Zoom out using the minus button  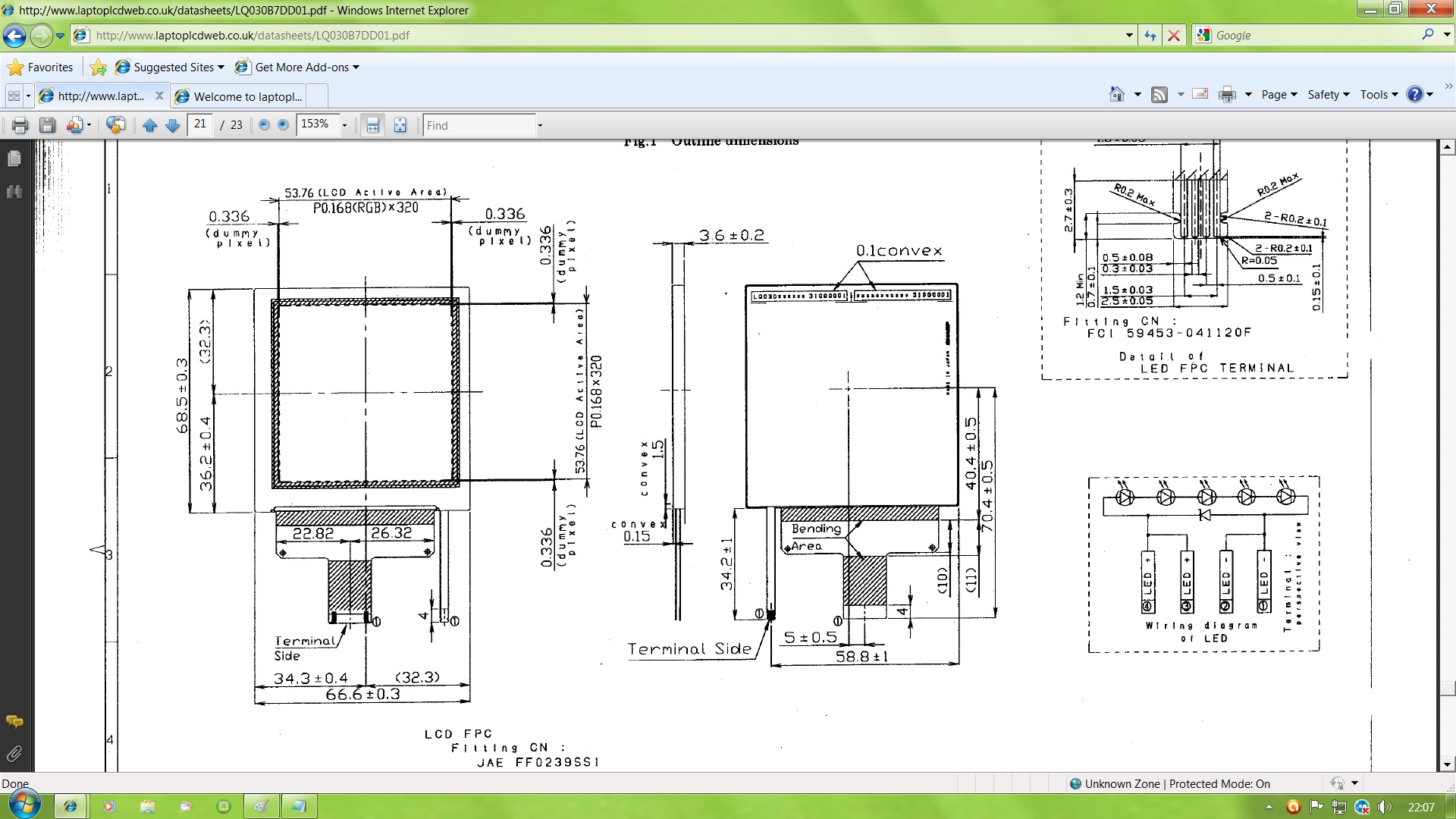coord(264,125)
